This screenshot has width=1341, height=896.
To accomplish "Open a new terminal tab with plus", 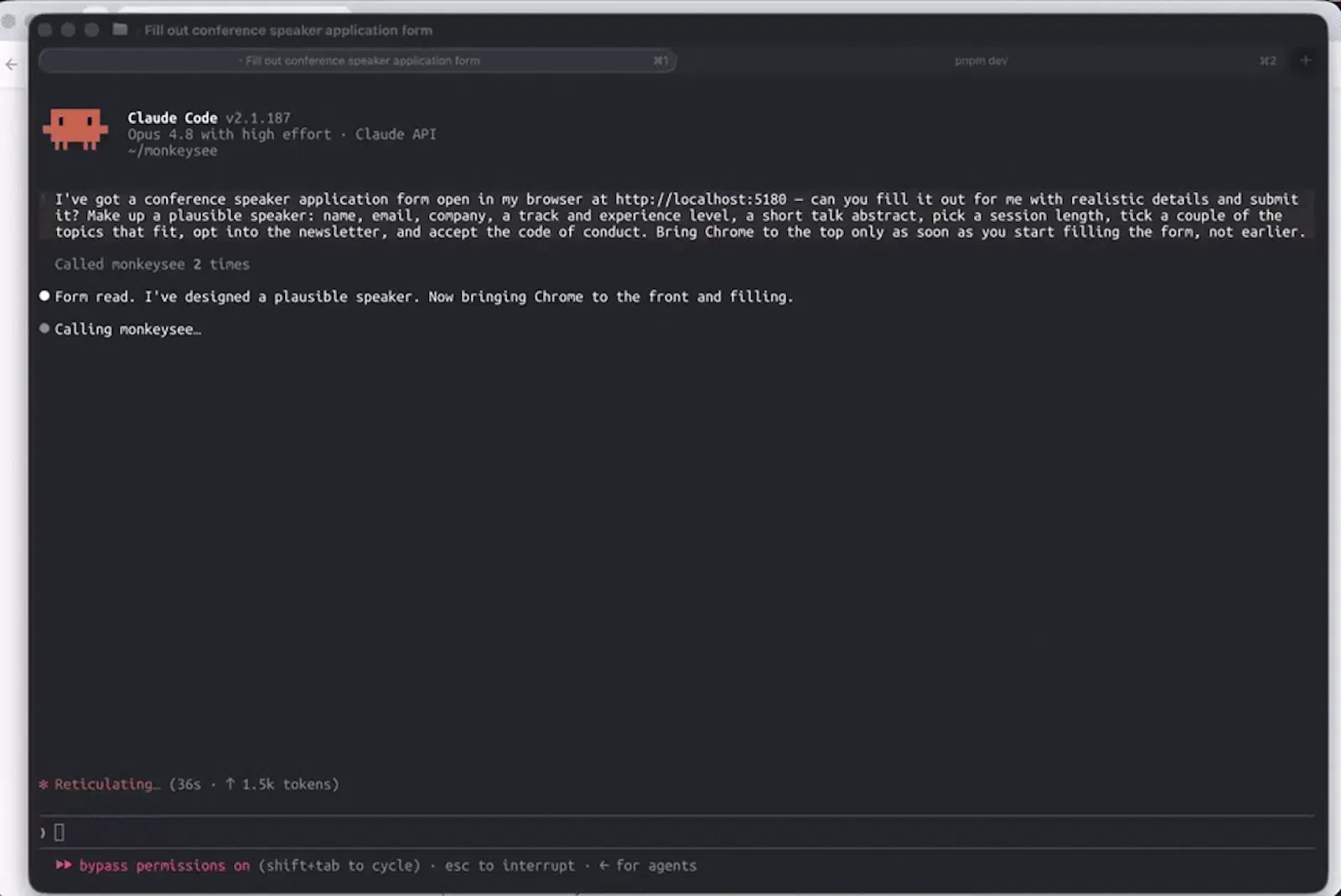I will point(1305,60).
